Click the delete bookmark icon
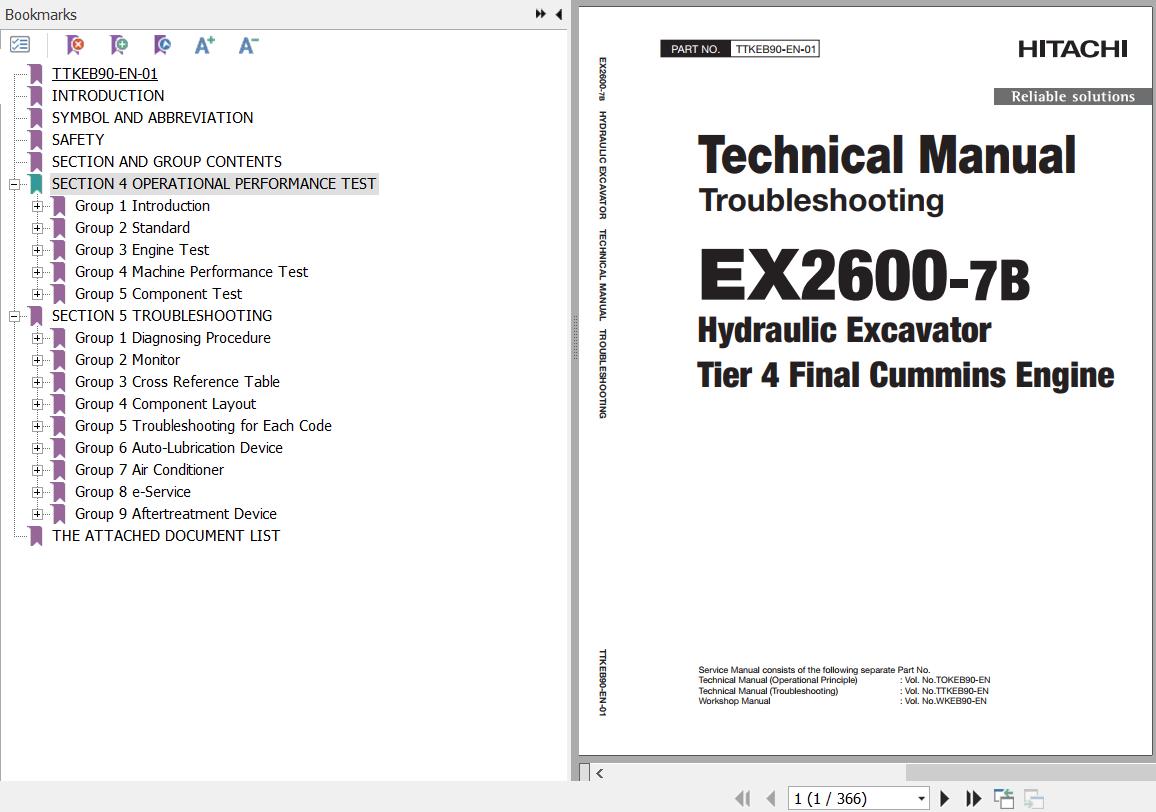 pyautogui.click(x=74, y=45)
